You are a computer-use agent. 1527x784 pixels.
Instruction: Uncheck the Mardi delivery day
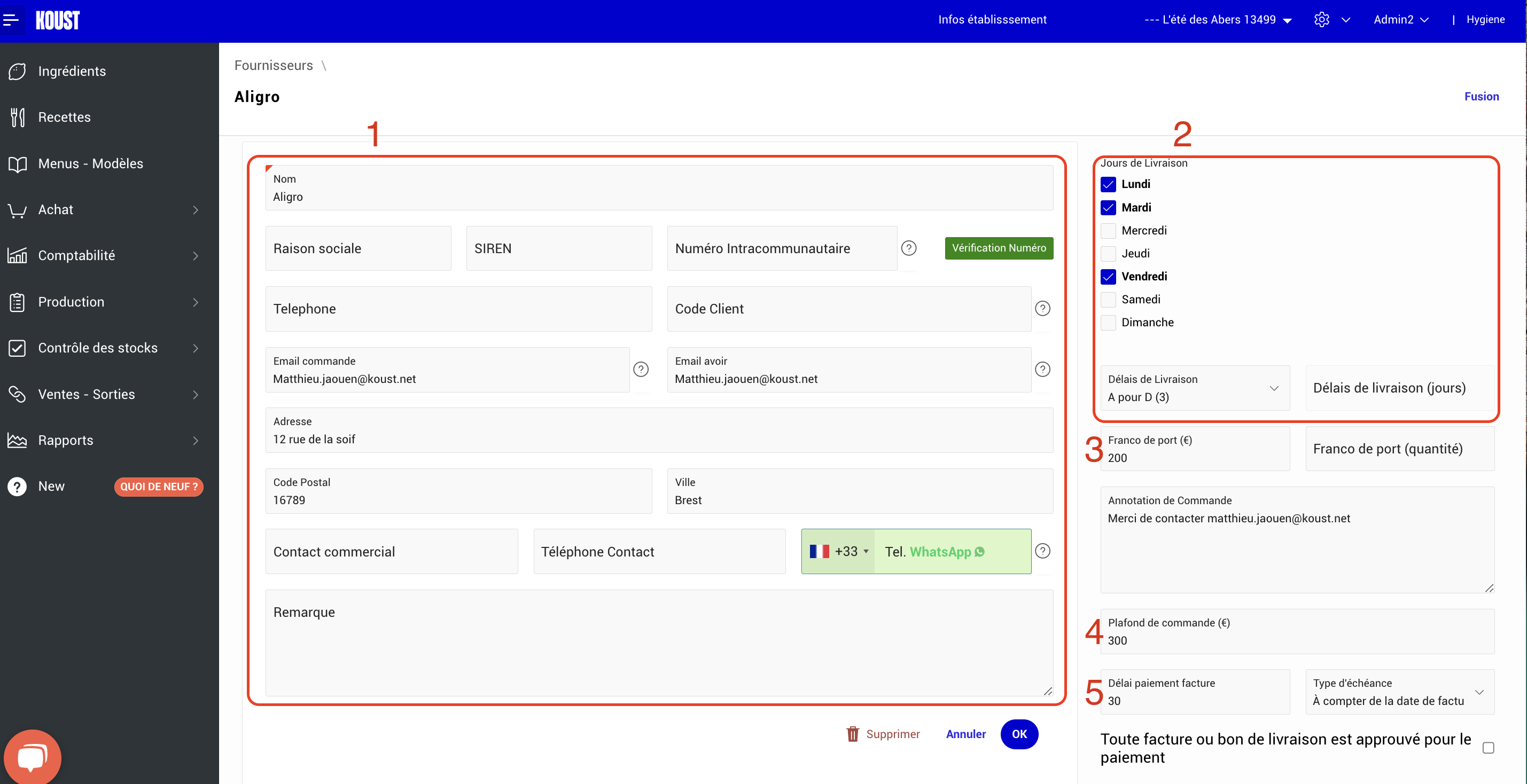click(1108, 207)
